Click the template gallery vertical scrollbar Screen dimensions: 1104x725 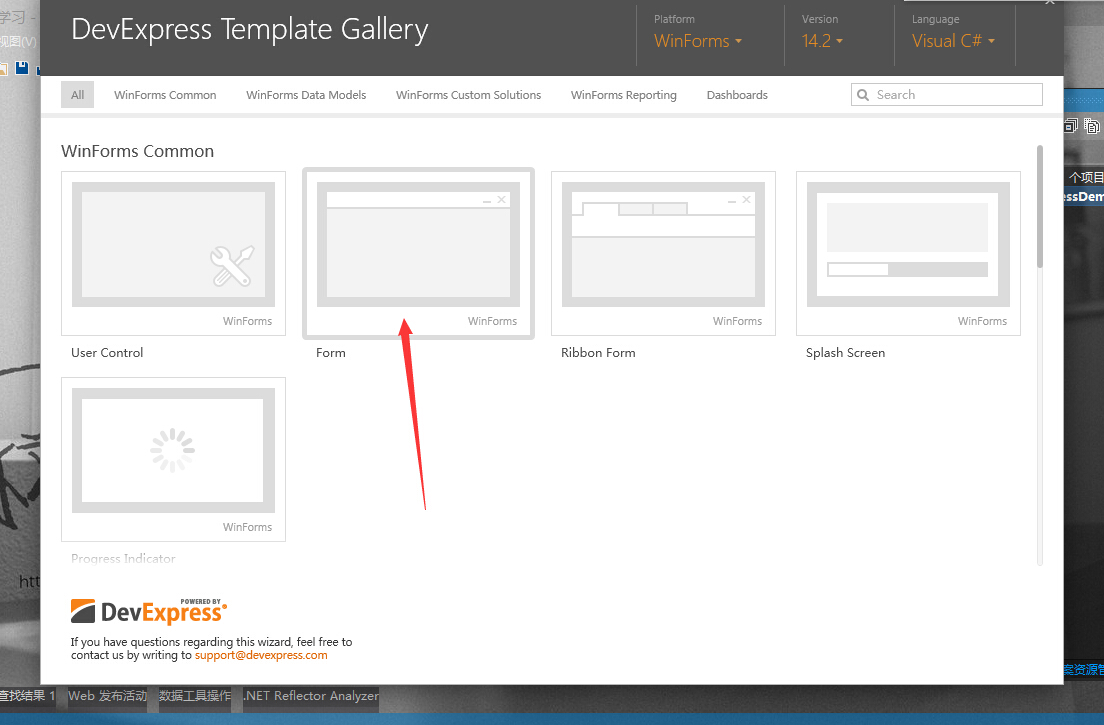1040,206
